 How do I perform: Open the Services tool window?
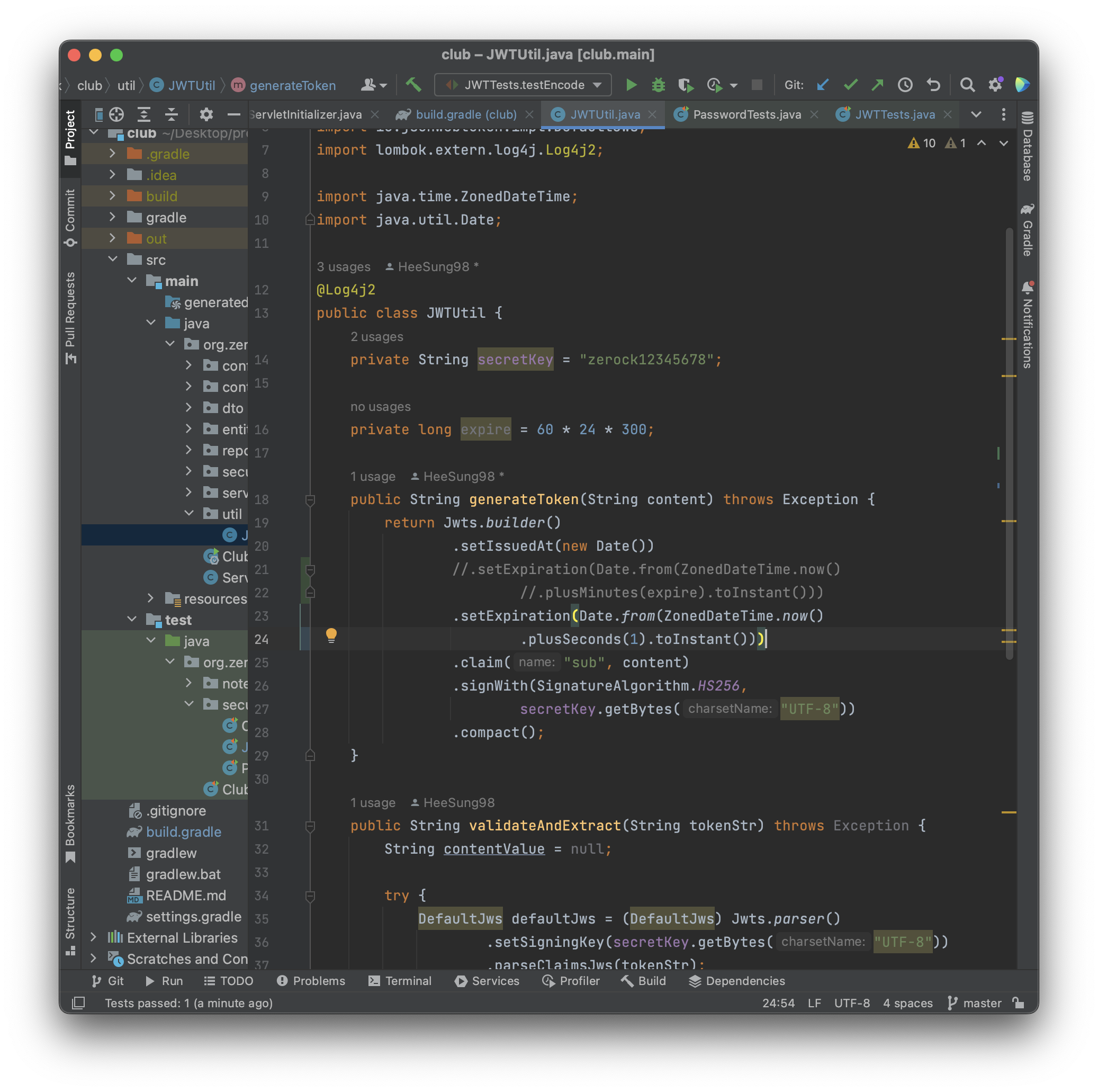(487, 981)
